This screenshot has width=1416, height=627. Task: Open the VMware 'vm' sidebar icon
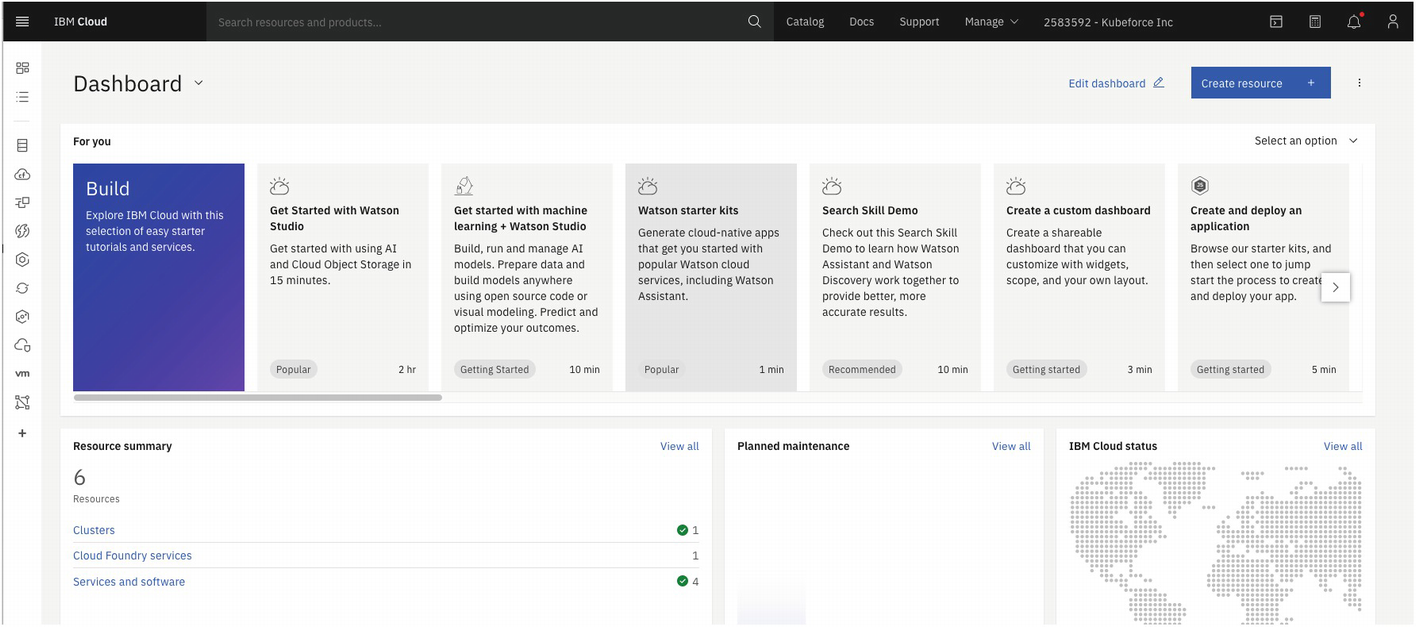(22, 373)
